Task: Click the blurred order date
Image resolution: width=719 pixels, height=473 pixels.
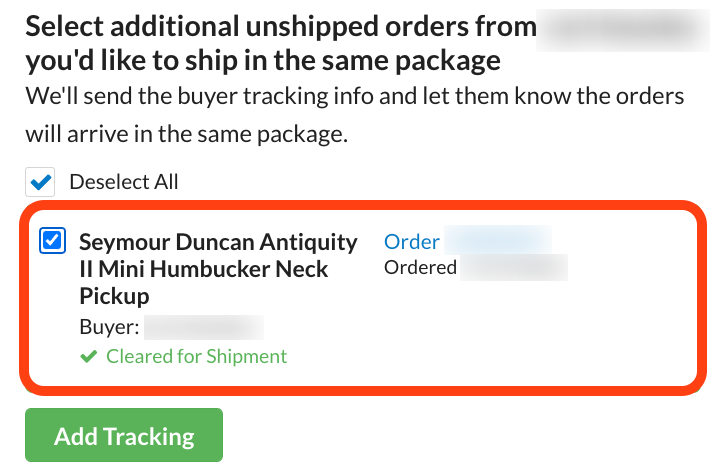Action: 514,268
